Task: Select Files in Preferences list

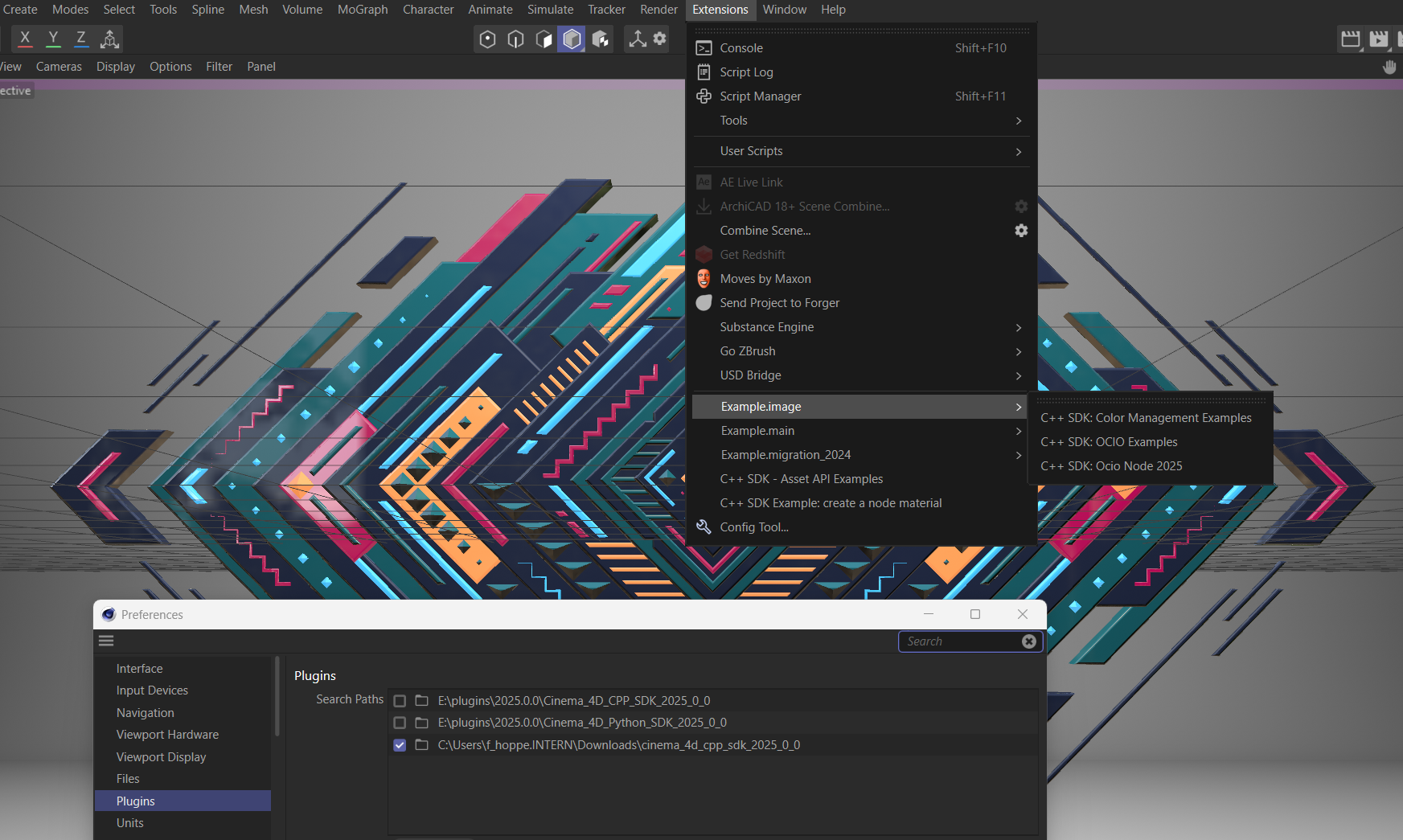Action: tap(183, 779)
